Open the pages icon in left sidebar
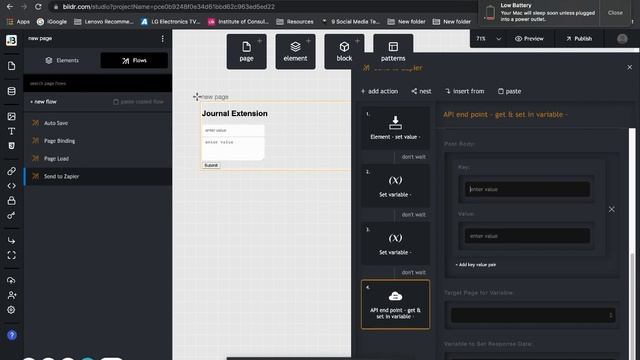The width and height of the screenshot is (640, 360). pyautogui.click(x=11, y=66)
